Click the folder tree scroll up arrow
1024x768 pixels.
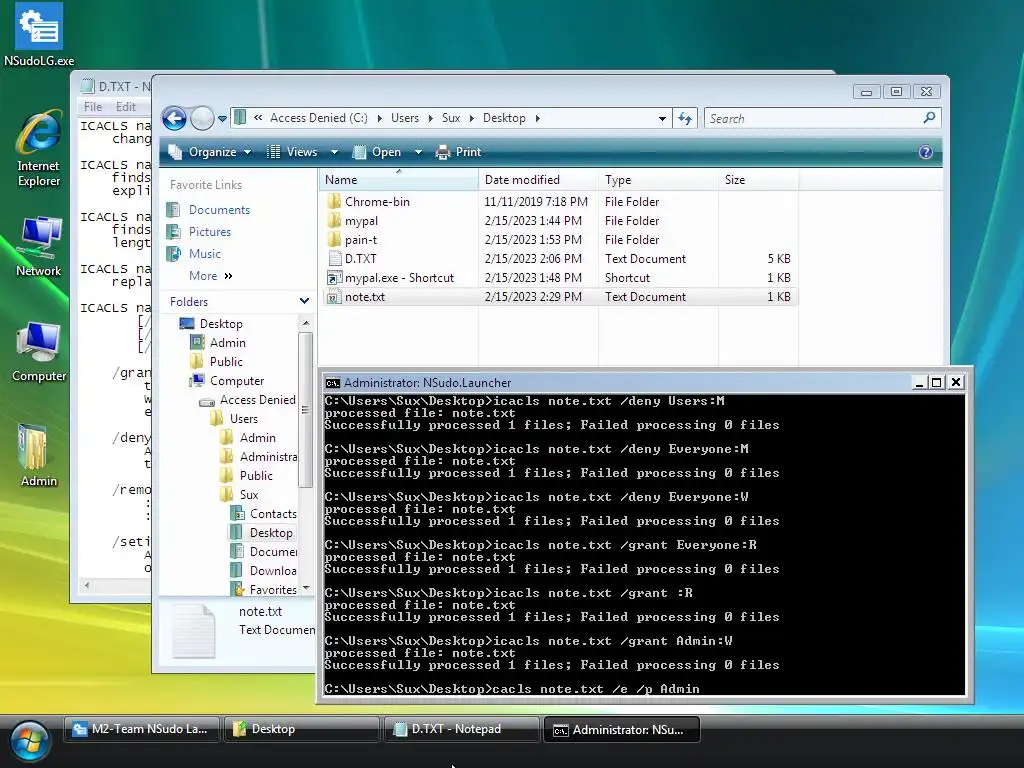coord(306,324)
